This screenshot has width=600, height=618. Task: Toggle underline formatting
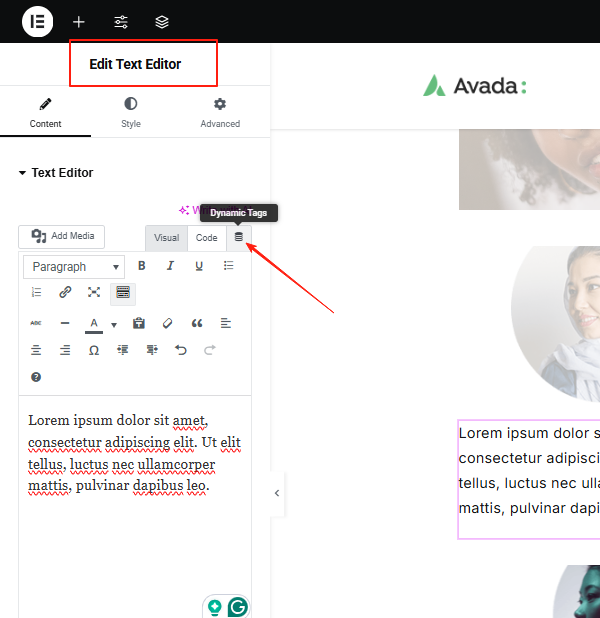point(199,266)
